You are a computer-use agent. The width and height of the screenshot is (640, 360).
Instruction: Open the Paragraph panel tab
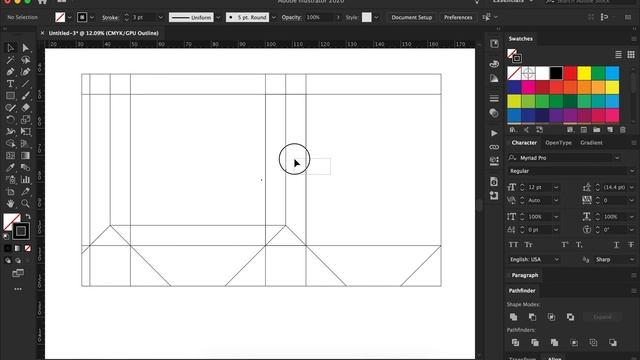(x=525, y=276)
